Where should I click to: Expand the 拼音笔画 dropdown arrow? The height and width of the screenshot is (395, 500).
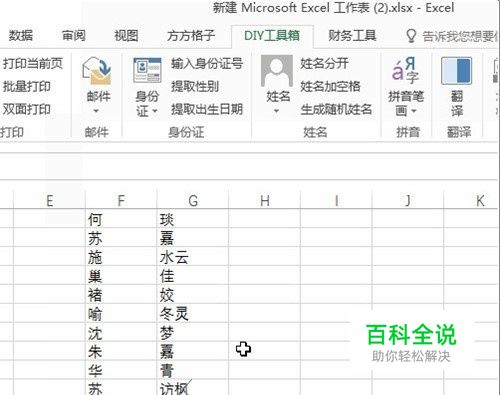pos(414,111)
